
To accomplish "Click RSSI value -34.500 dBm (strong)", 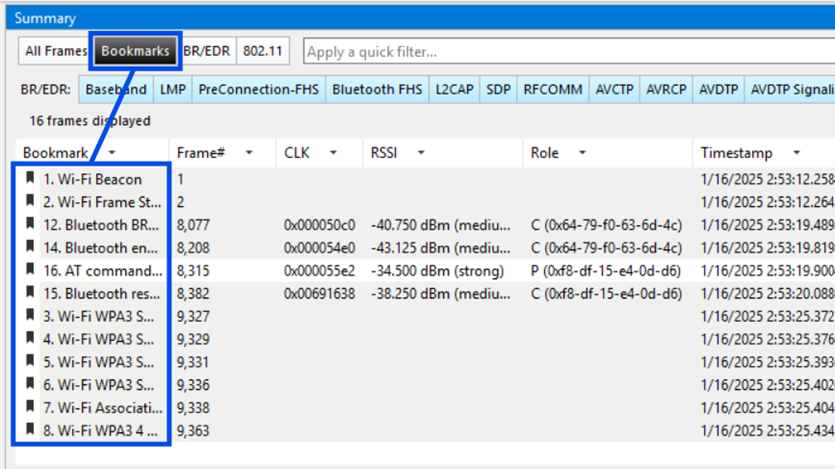I will (437, 271).
